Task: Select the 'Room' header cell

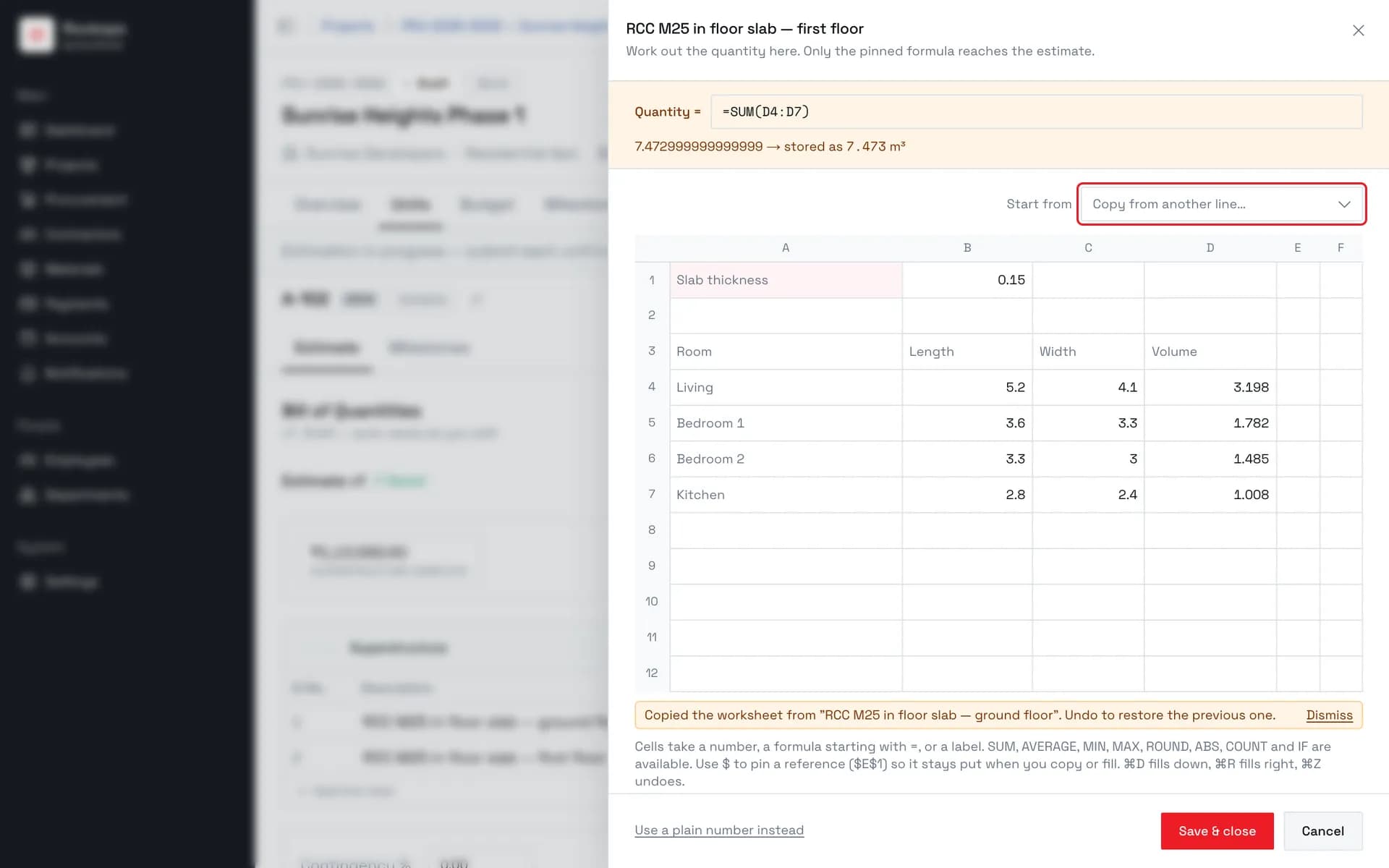Action: point(786,352)
